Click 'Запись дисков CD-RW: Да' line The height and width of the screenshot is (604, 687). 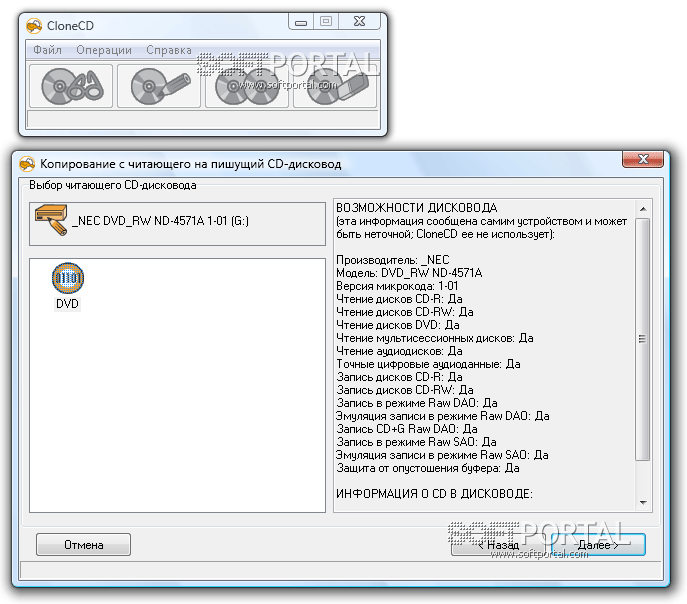click(x=405, y=390)
